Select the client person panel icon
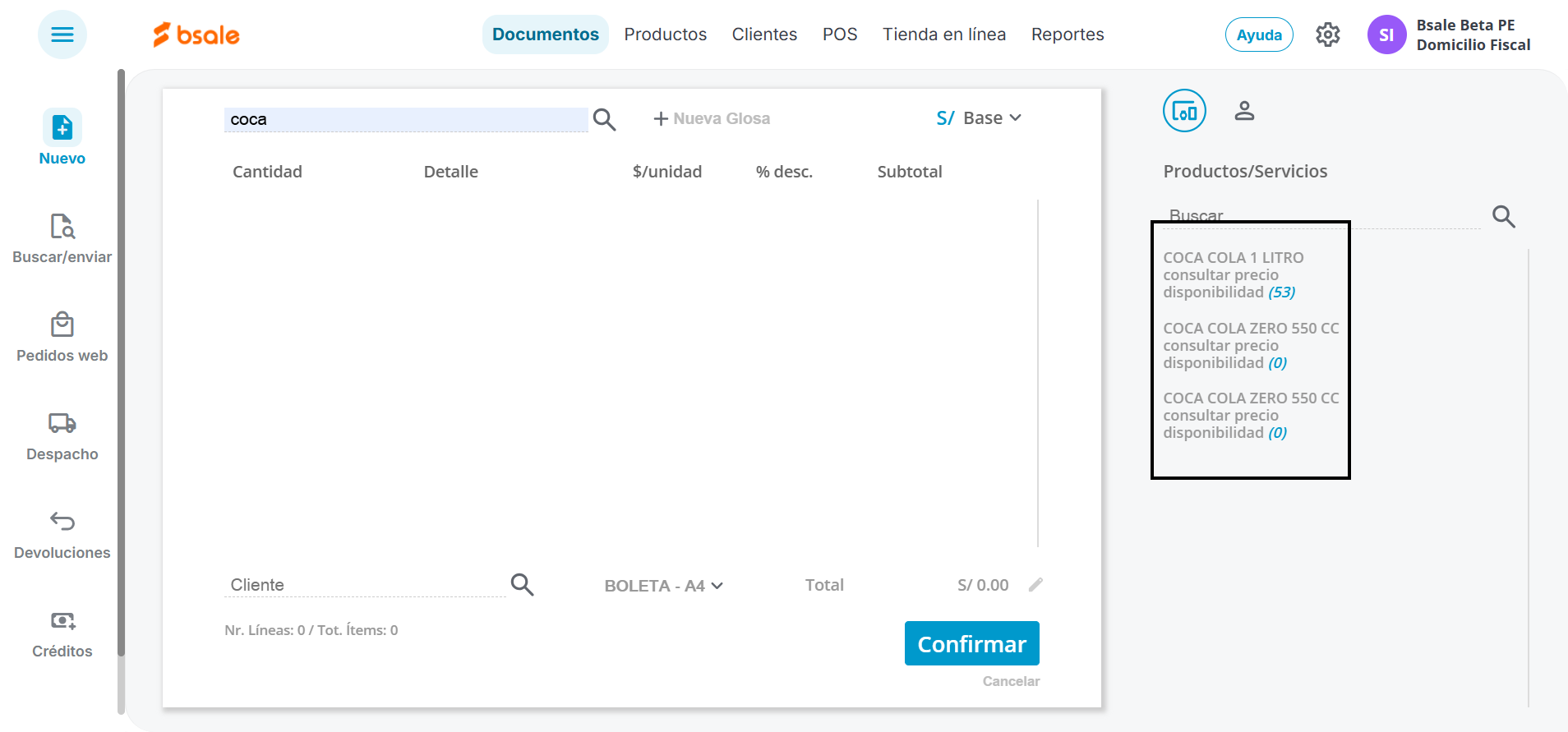 point(1244,110)
